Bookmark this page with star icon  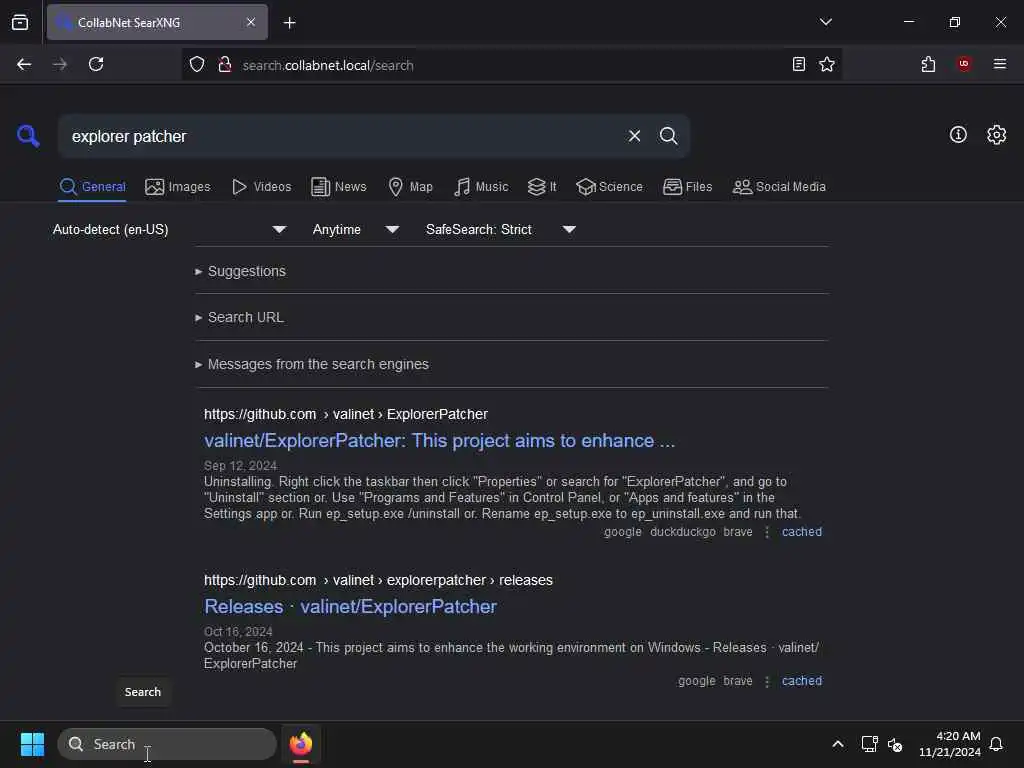pyautogui.click(x=827, y=64)
